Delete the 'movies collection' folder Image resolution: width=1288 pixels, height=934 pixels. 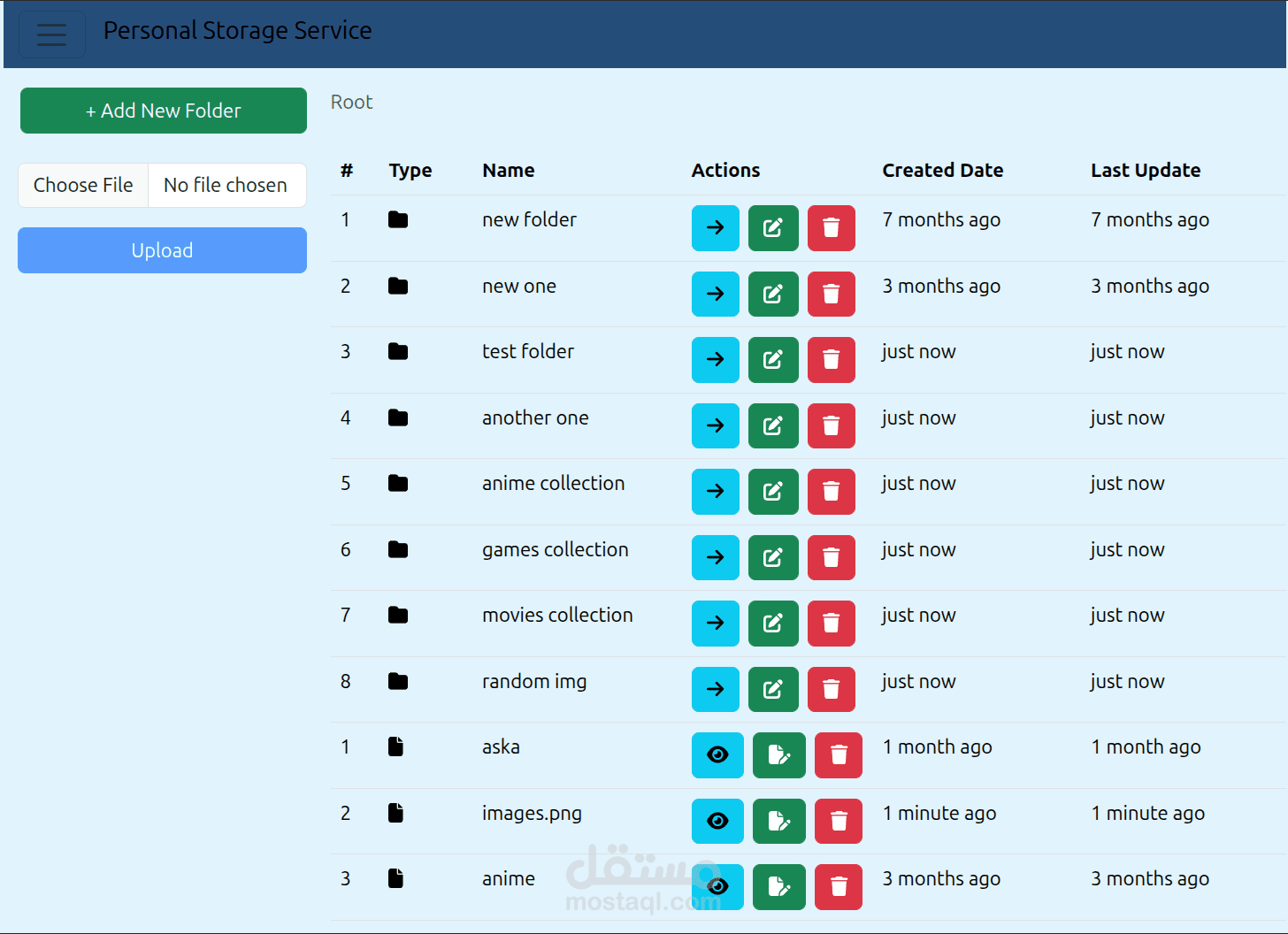click(832, 624)
